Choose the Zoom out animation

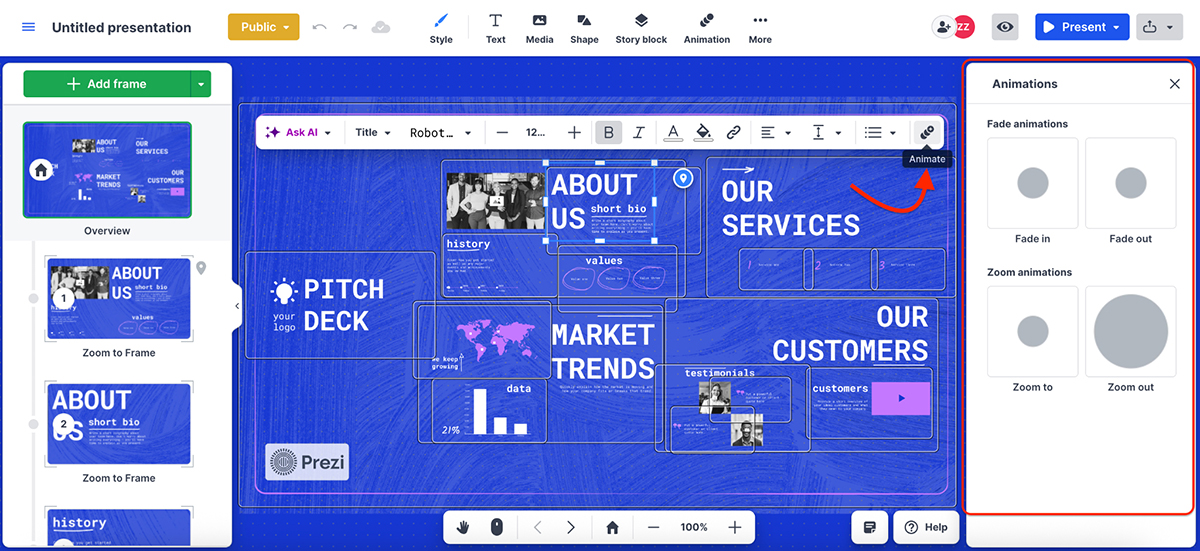click(1131, 331)
